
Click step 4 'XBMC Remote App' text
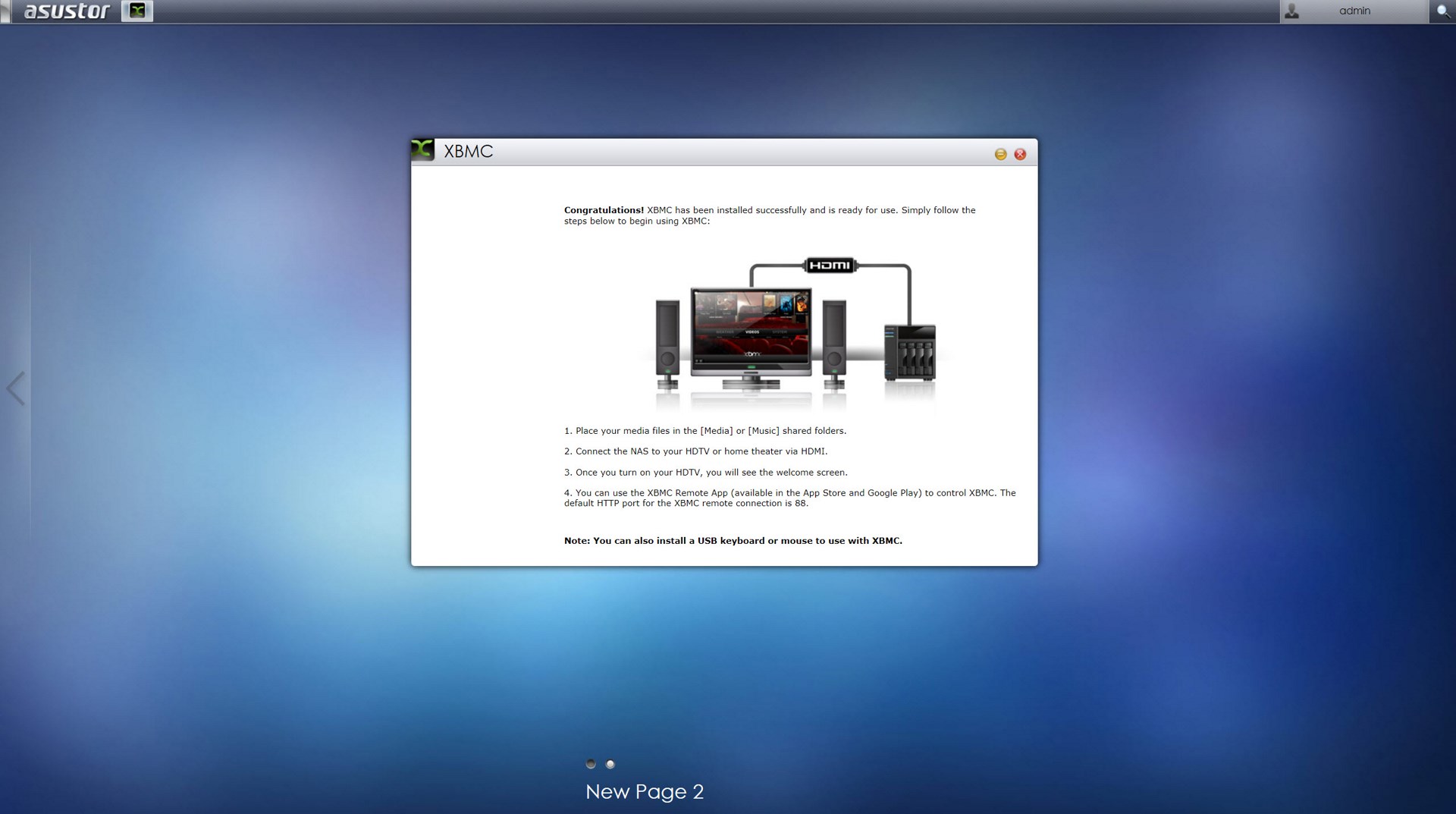789,498
